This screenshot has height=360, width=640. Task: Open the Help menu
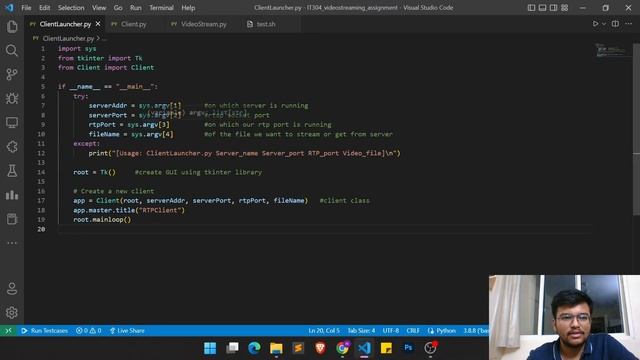click(188, 8)
